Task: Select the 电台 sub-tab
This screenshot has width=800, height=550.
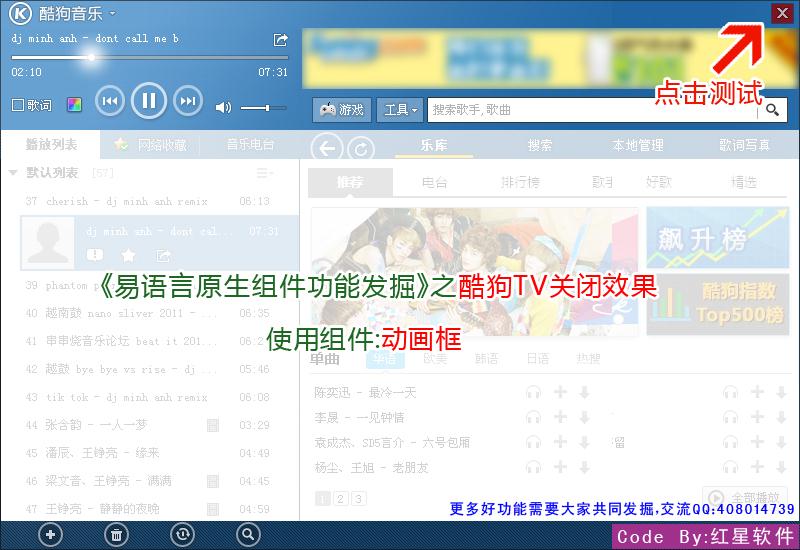Action: click(x=434, y=182)
